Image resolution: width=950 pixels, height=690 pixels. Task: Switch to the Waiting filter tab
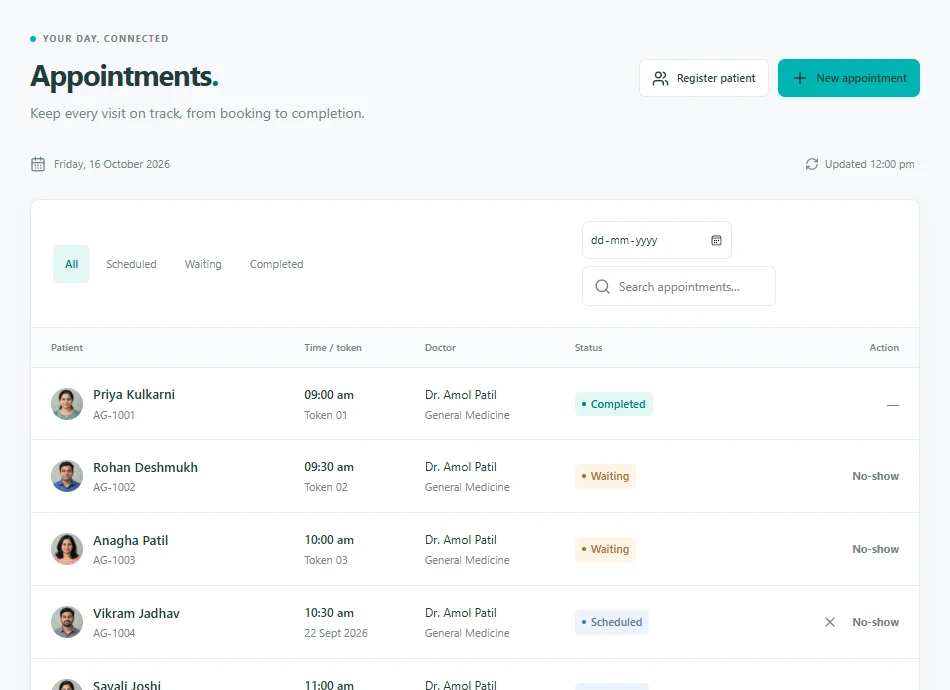pyautogui.click(x=203, y=264)
